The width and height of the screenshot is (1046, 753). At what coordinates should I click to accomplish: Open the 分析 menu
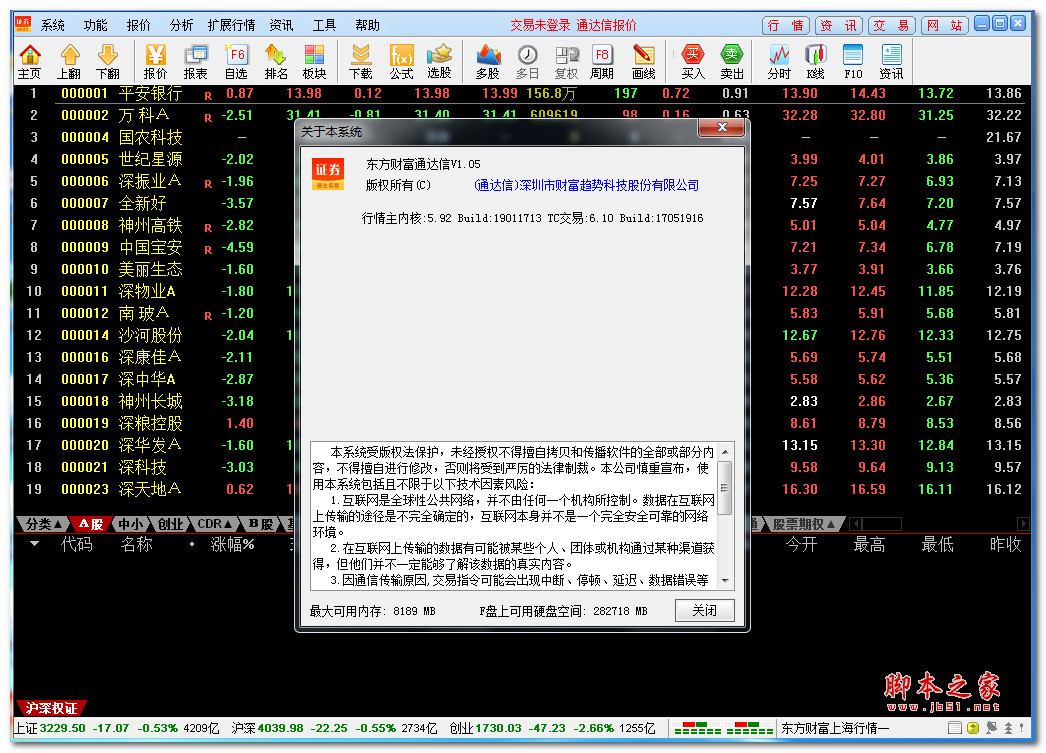(181, 25)
